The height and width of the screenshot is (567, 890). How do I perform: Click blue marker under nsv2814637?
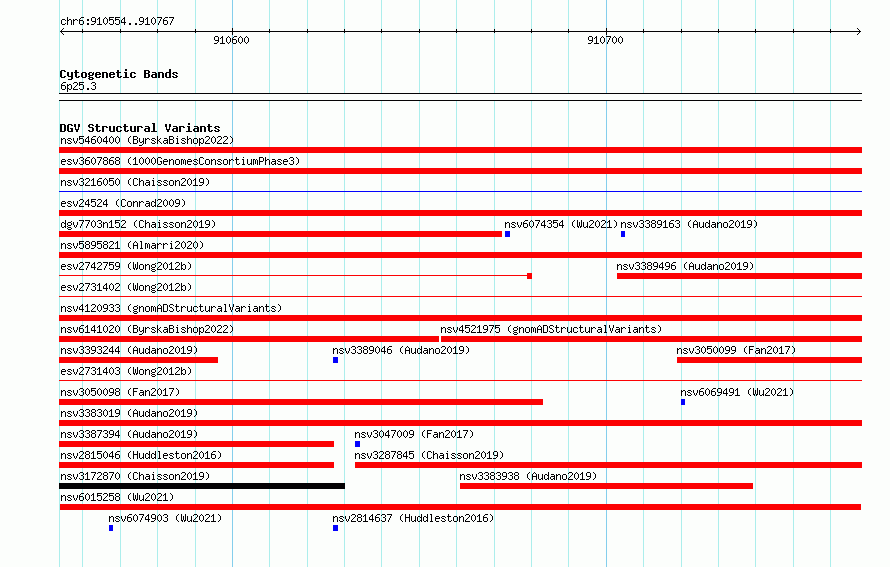click(x=335, y=528)
